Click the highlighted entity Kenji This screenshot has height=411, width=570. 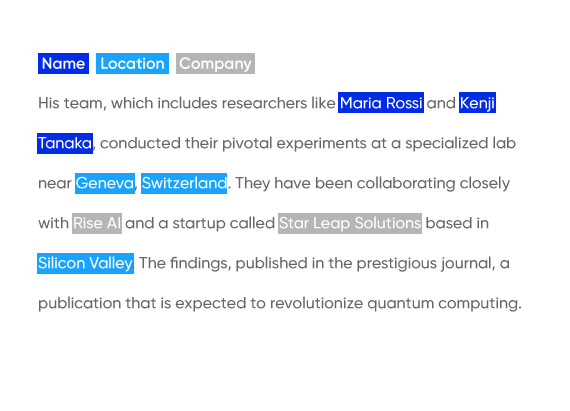click(x=477, y=103)
